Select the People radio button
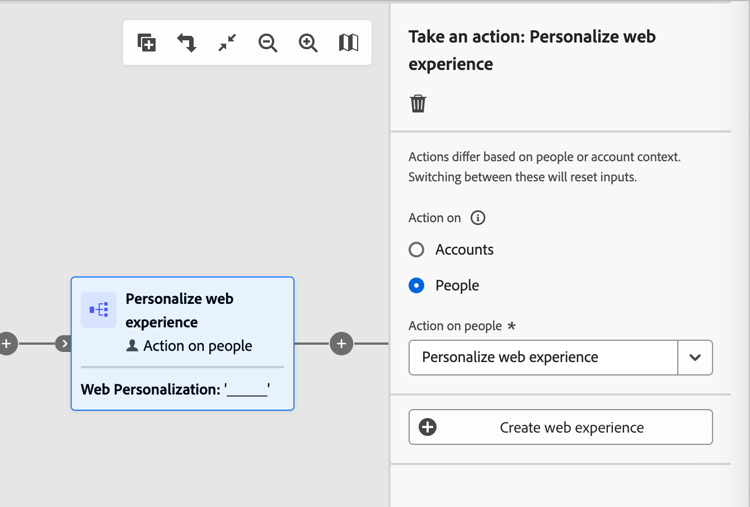This screenshot has width=750, height=507. pos(417,286)
